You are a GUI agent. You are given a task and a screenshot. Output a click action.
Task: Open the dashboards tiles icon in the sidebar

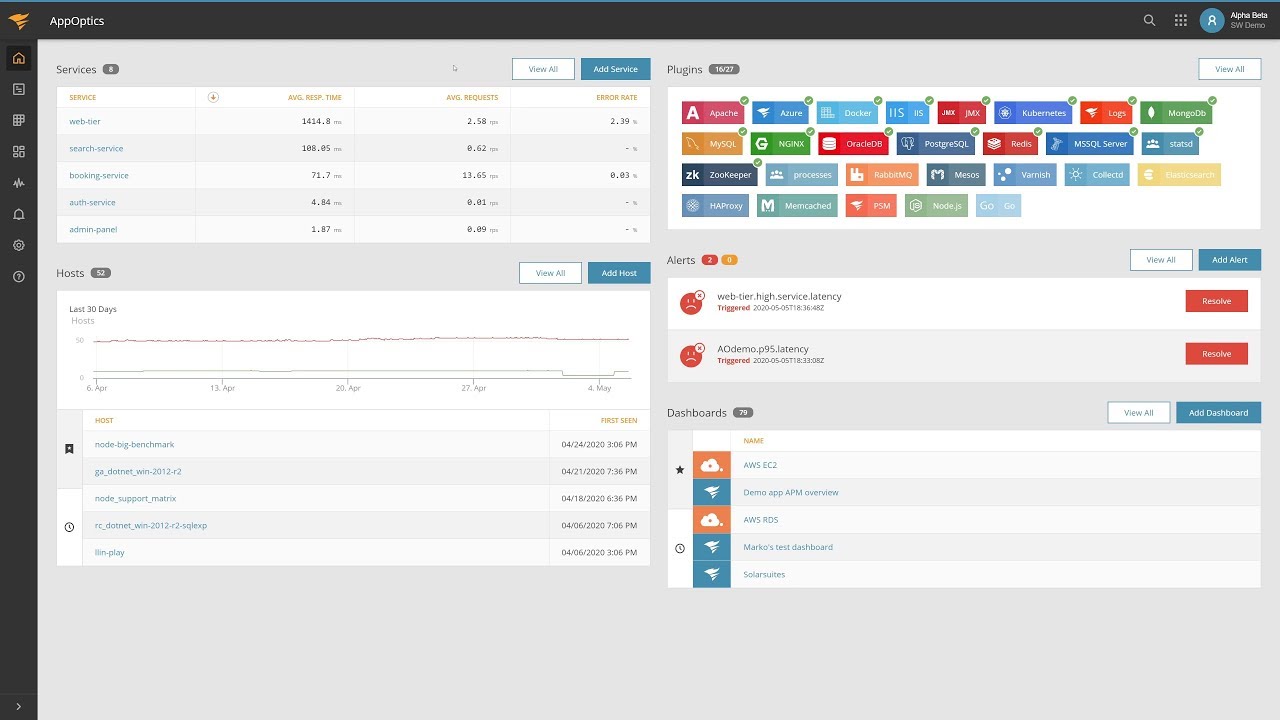coord(18,152)
